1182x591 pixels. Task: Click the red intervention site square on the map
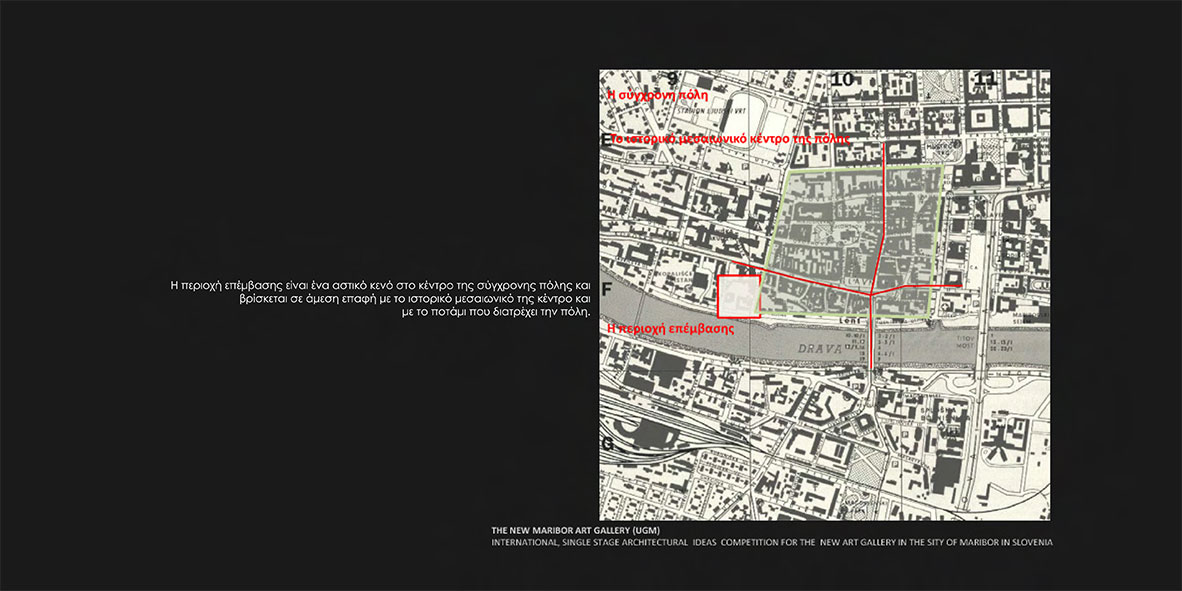click(x=739, y=297)
